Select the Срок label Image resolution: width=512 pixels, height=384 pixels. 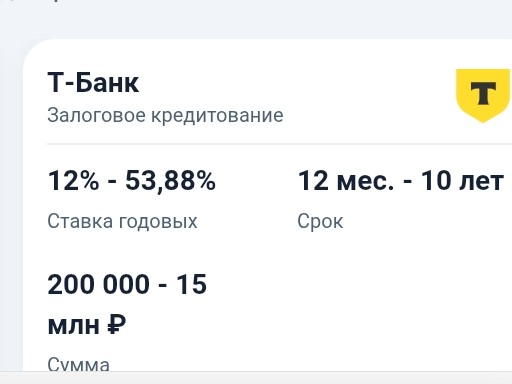[320, 221]
